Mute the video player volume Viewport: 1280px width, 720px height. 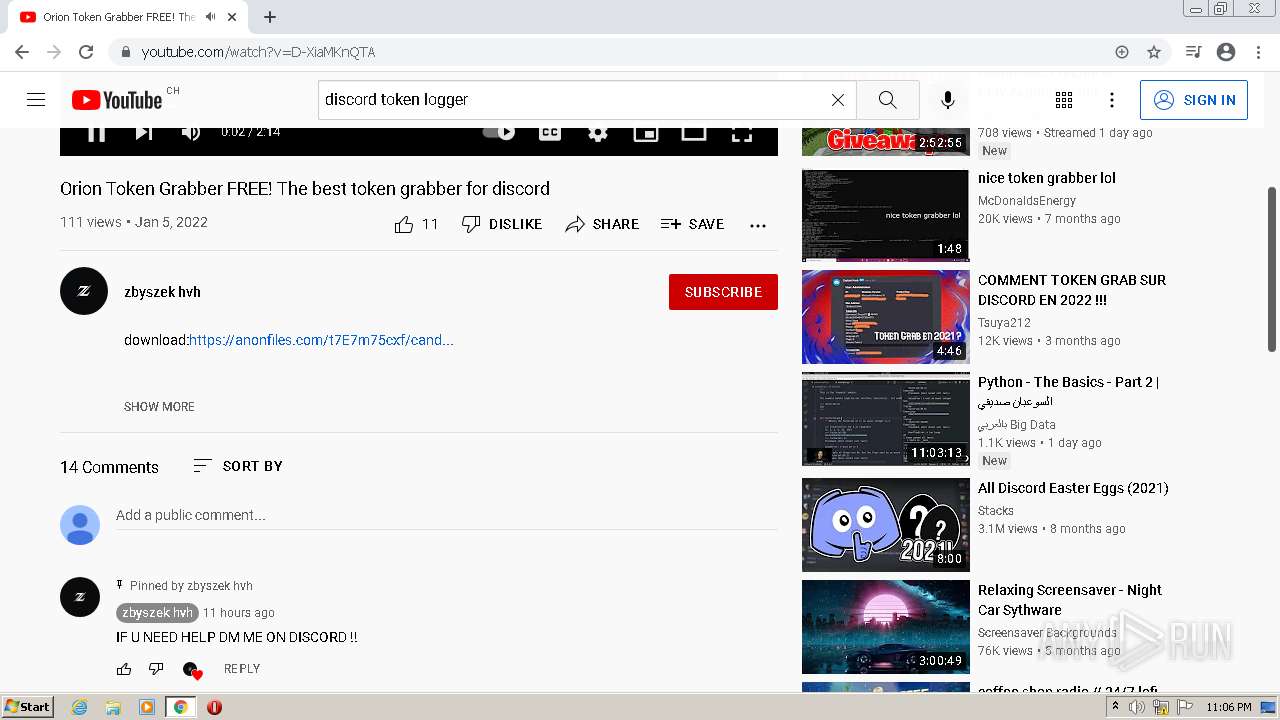pyautogui.click(x=191, y=132)
